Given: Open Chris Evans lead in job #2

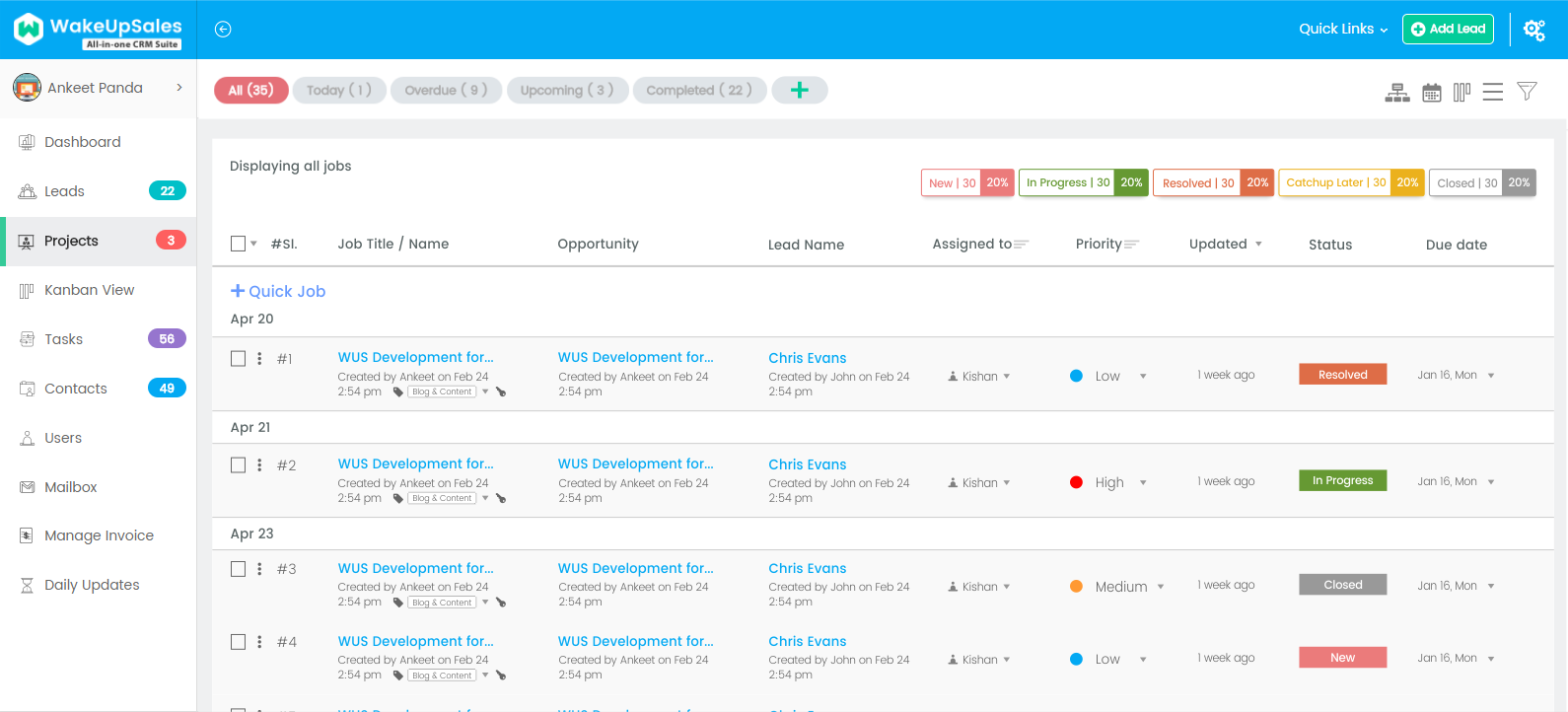Looking at the screenshot, I should click(x=808, y=464).
